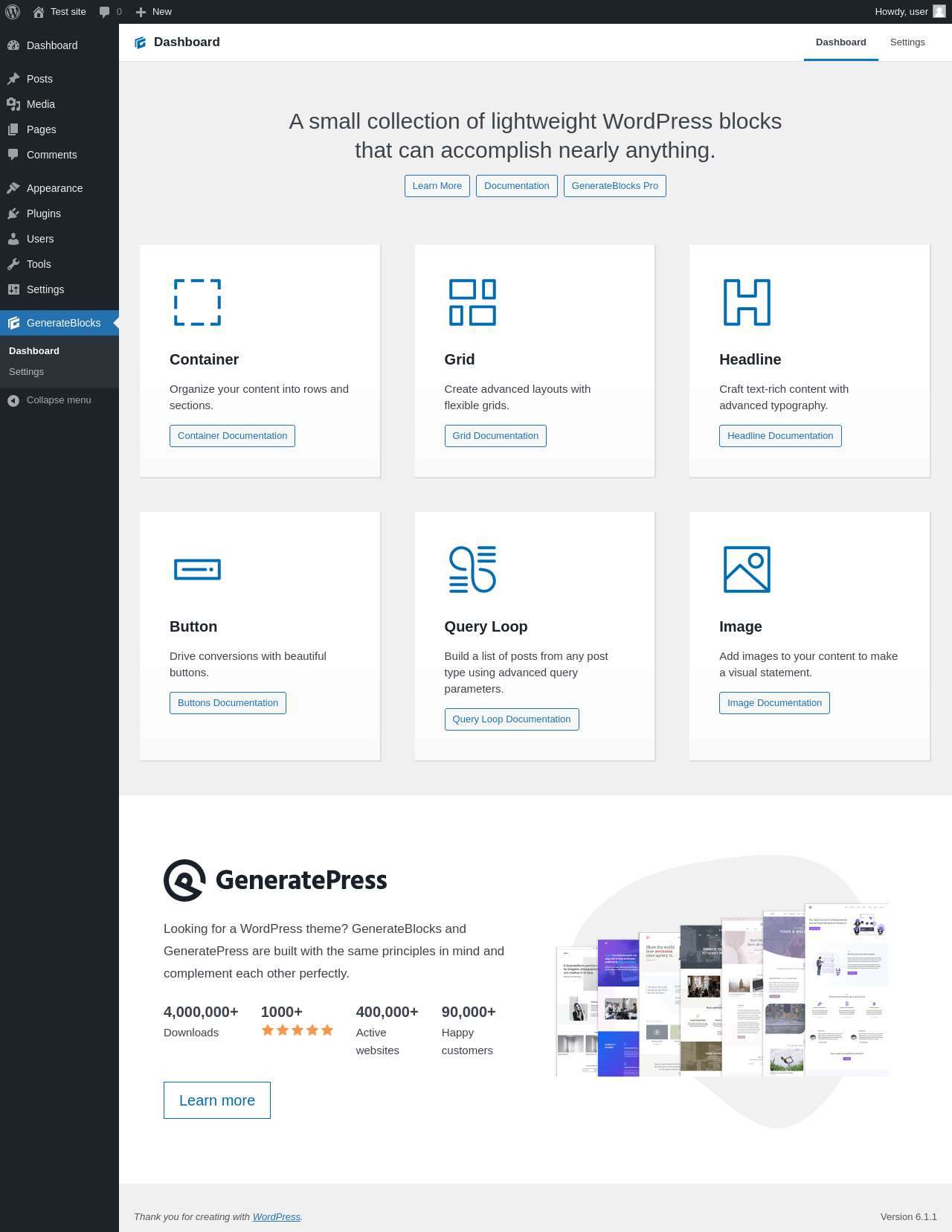Click the 90,000+ Happy customers stat
The image size is (952, 1232).
469,1030
